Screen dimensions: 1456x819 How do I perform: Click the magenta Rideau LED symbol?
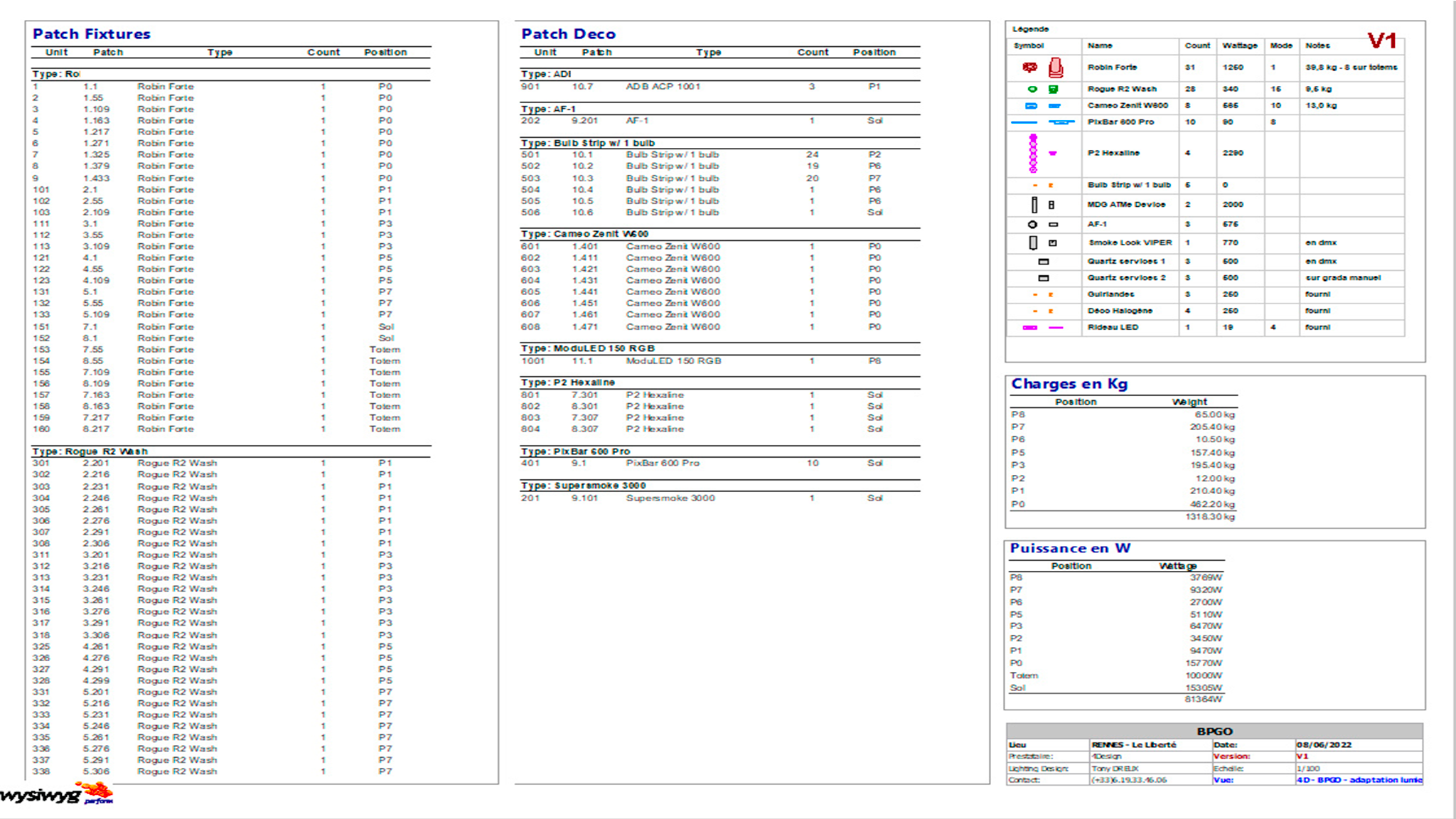tap(1031, 328)
